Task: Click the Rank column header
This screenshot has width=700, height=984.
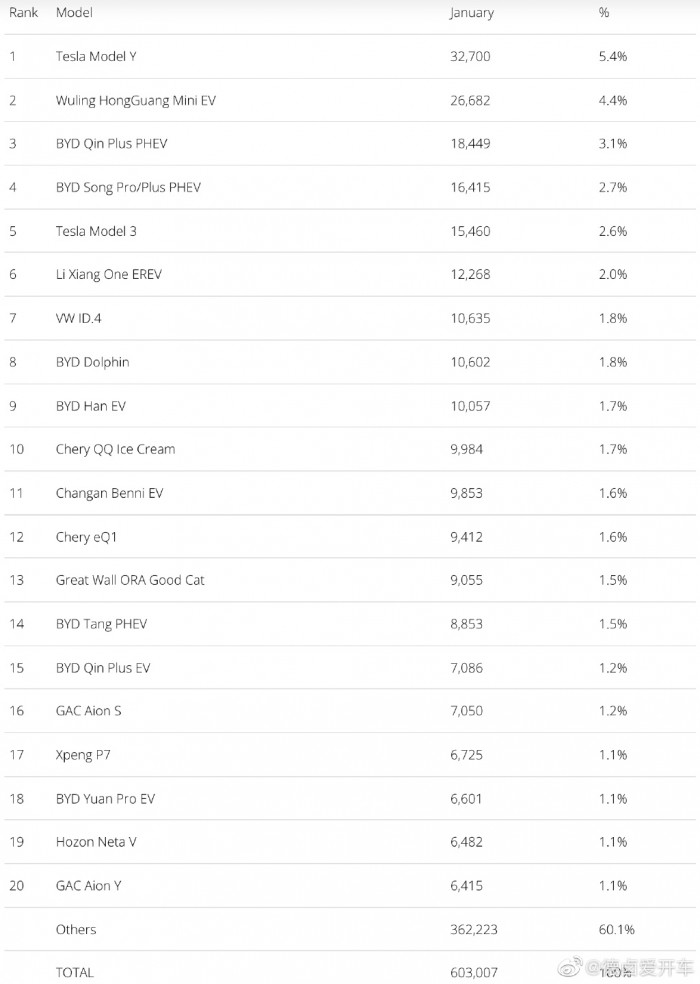Action: 24,13
